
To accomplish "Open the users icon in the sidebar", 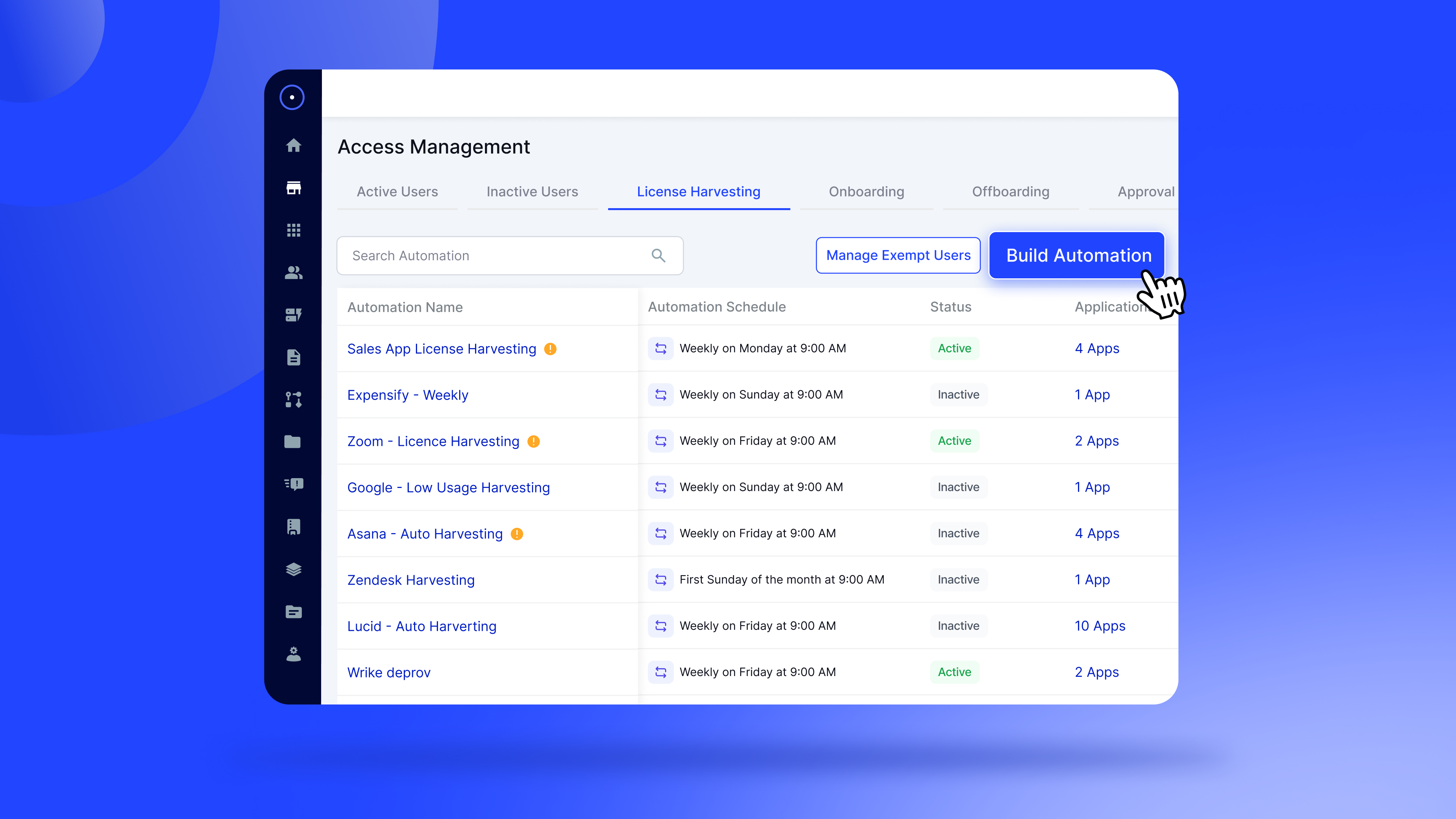I will [x=293, y=273].
